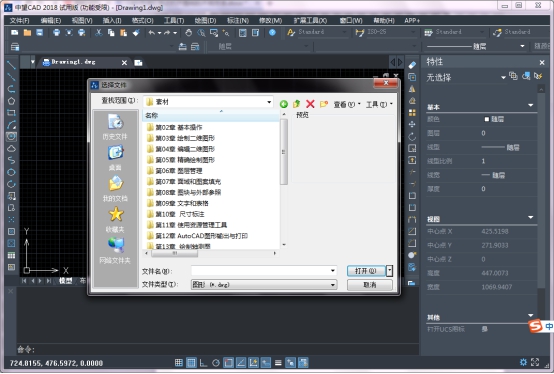Open the 工具(T) menu
Screen dimensions: 554x374
point(174,20)
